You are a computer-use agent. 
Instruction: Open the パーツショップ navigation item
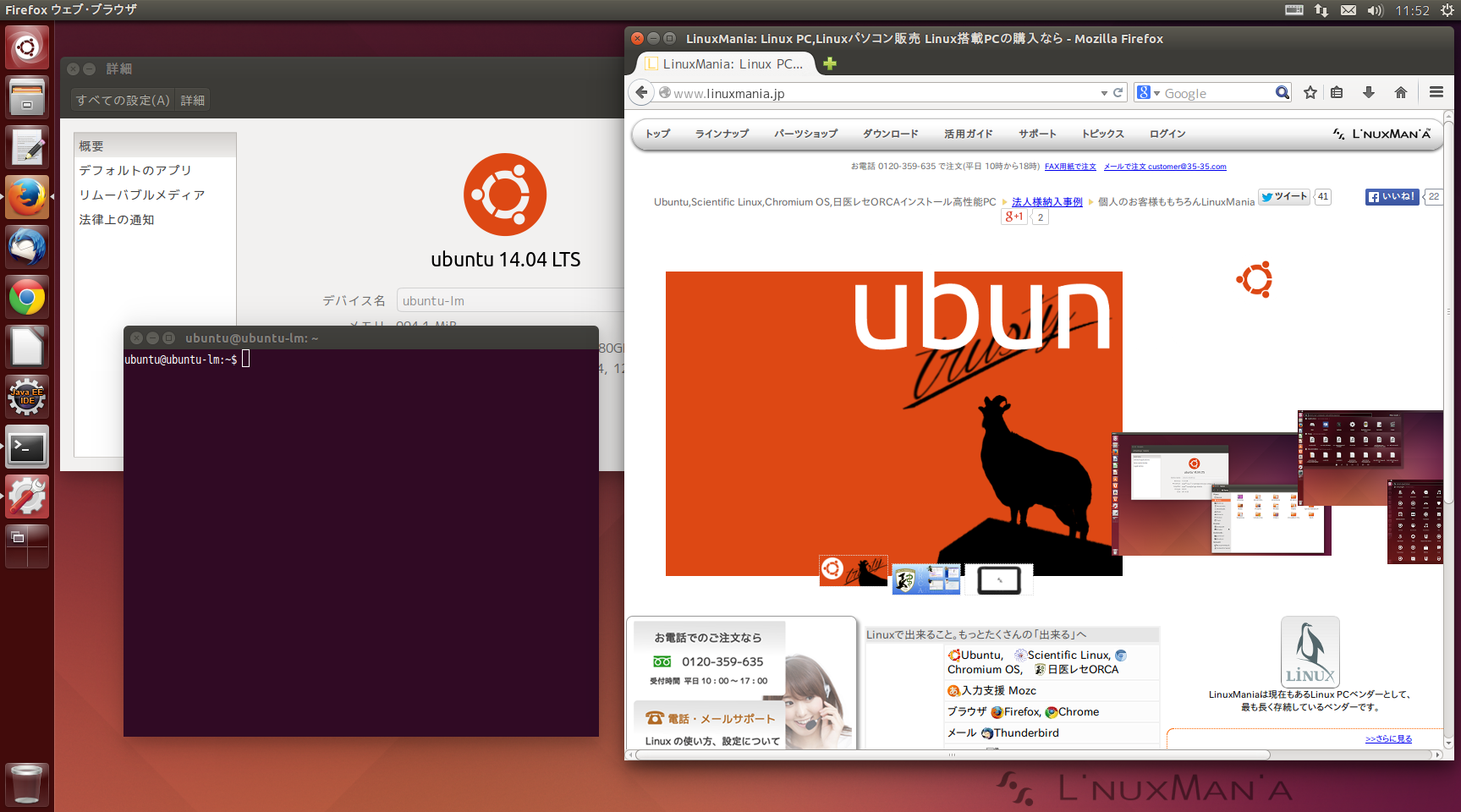(x=805, y=134)
